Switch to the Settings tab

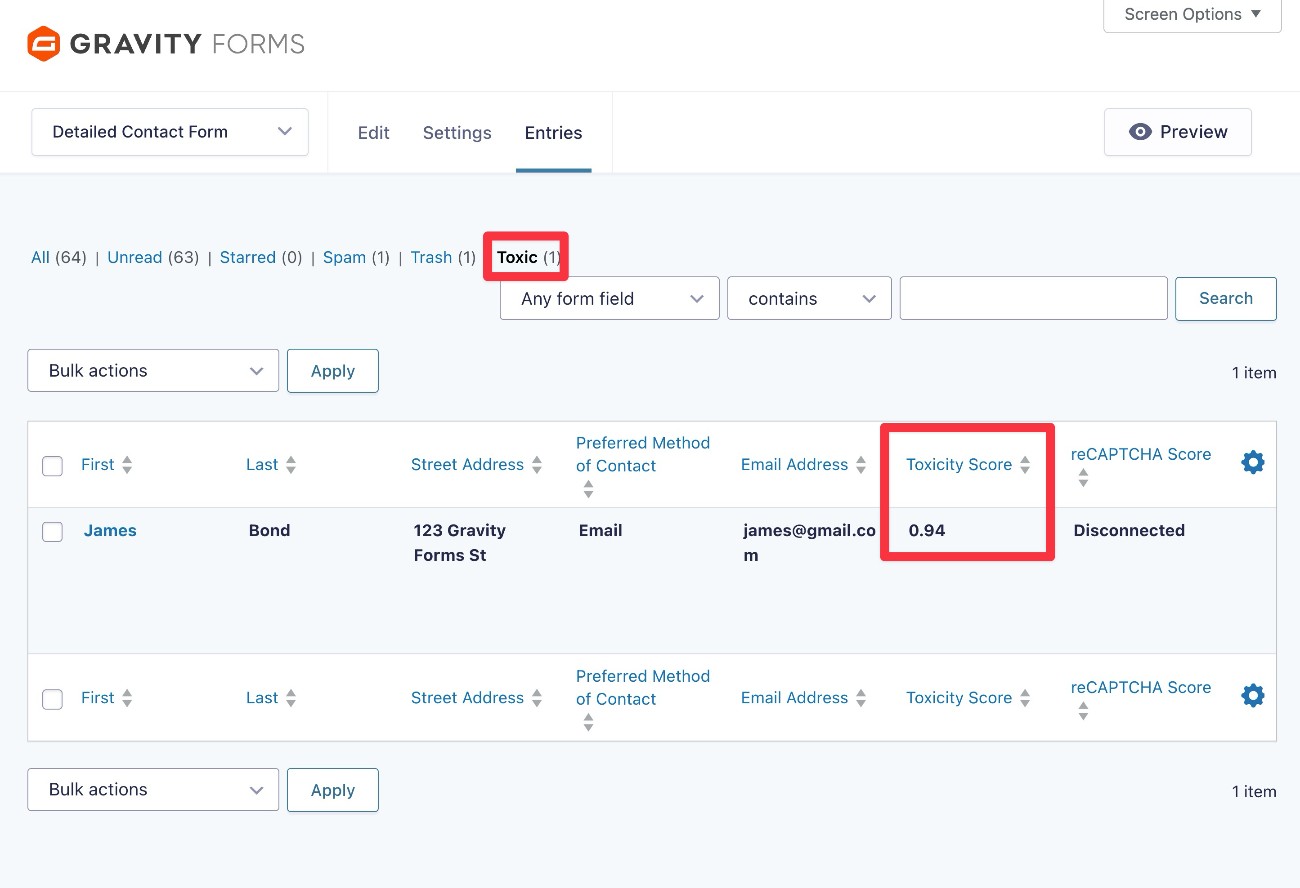coord(457,133)
